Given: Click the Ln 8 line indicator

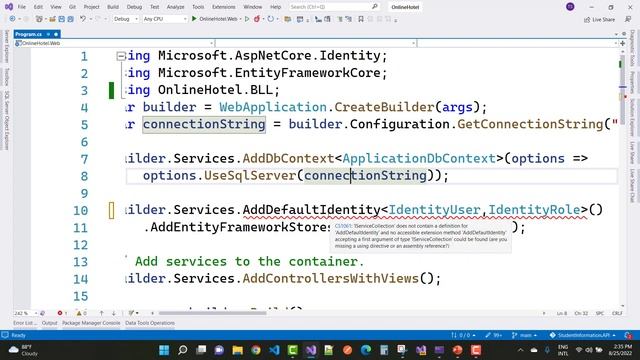Looking at the screenshot, I should tap(562, 313).
